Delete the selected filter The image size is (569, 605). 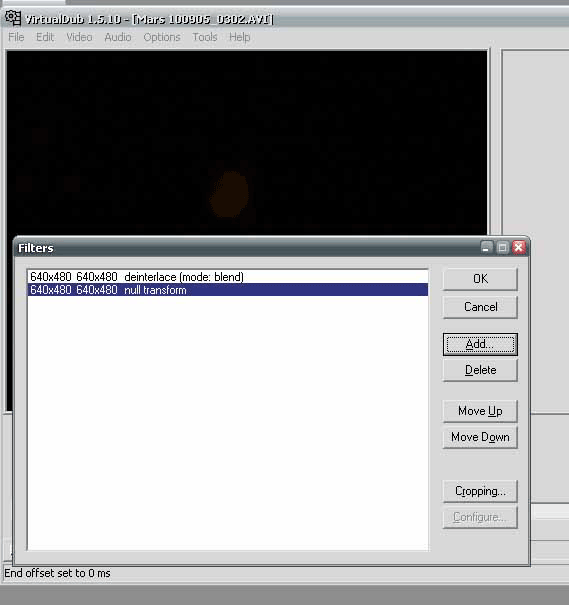(480, 370)
